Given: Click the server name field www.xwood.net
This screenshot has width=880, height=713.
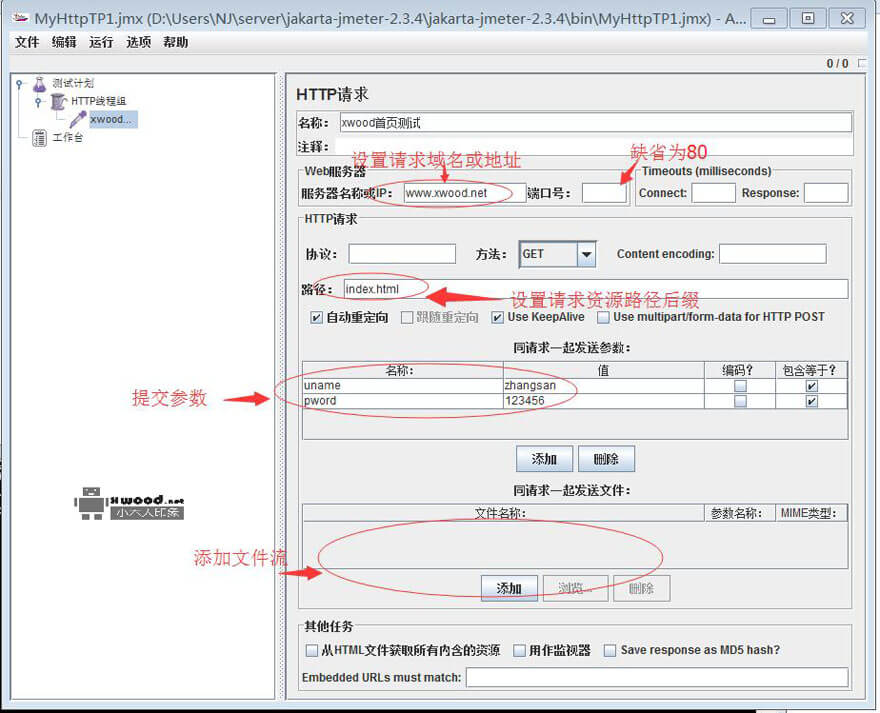Looking at the screenshot, I should point(465,193).
